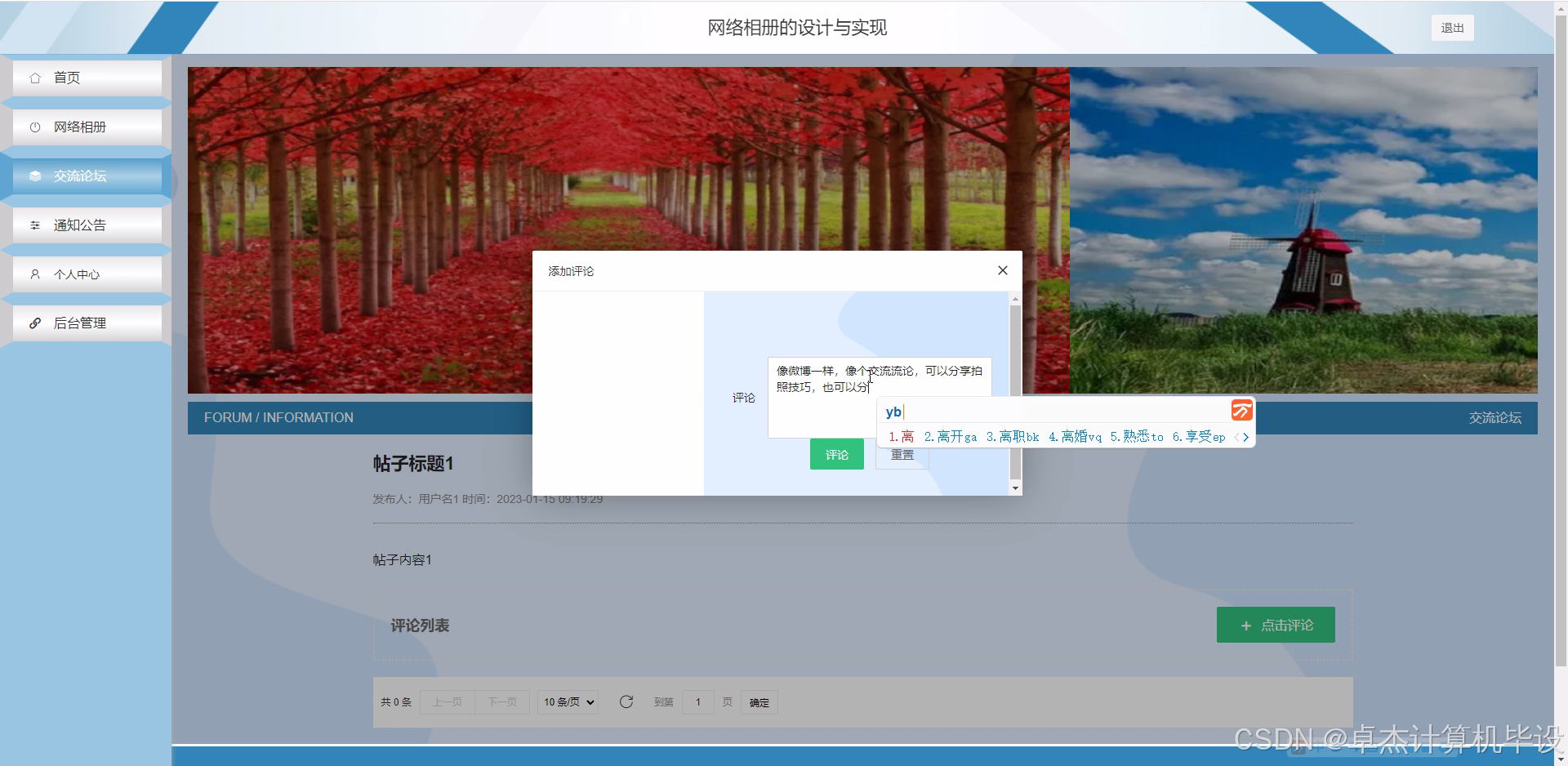Image resolution: width=1568 pixels, height=766 pixels.
Task: Click the site title 网络相册的设计与实现
Action: 797,28
